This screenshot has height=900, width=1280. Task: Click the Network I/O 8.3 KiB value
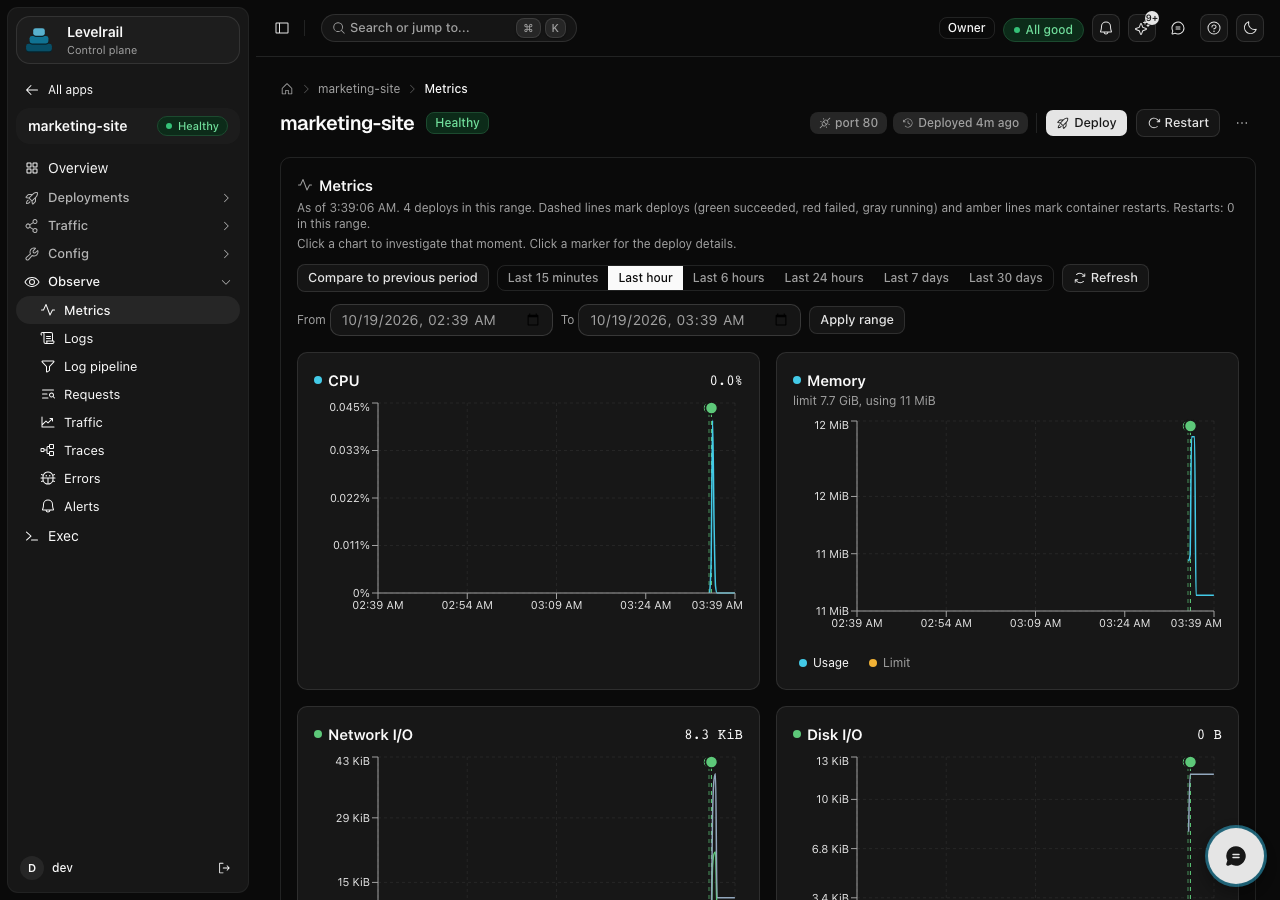click(x=714, y=735)
